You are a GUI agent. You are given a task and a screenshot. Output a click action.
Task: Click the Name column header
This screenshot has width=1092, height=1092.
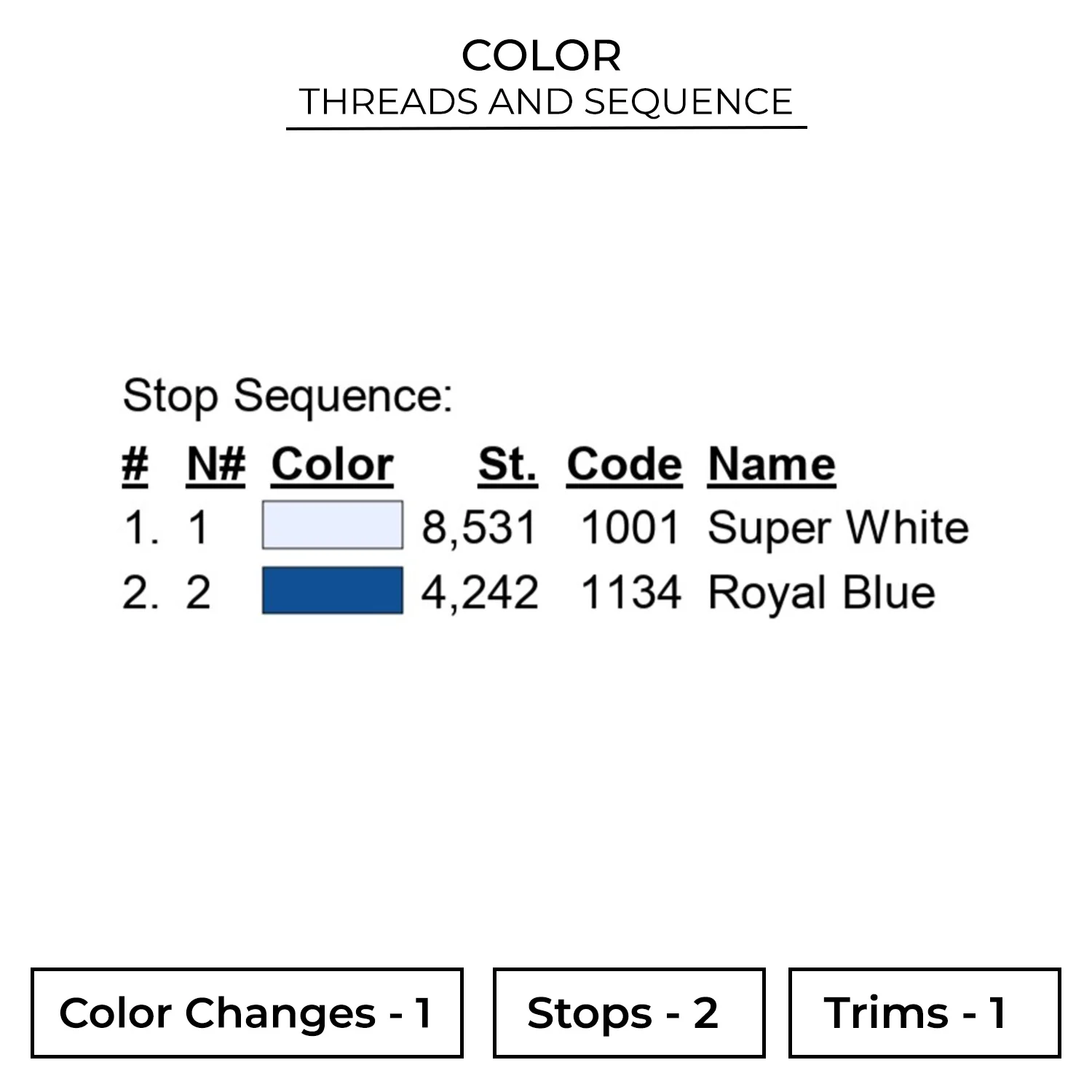(x=772, y=464)
